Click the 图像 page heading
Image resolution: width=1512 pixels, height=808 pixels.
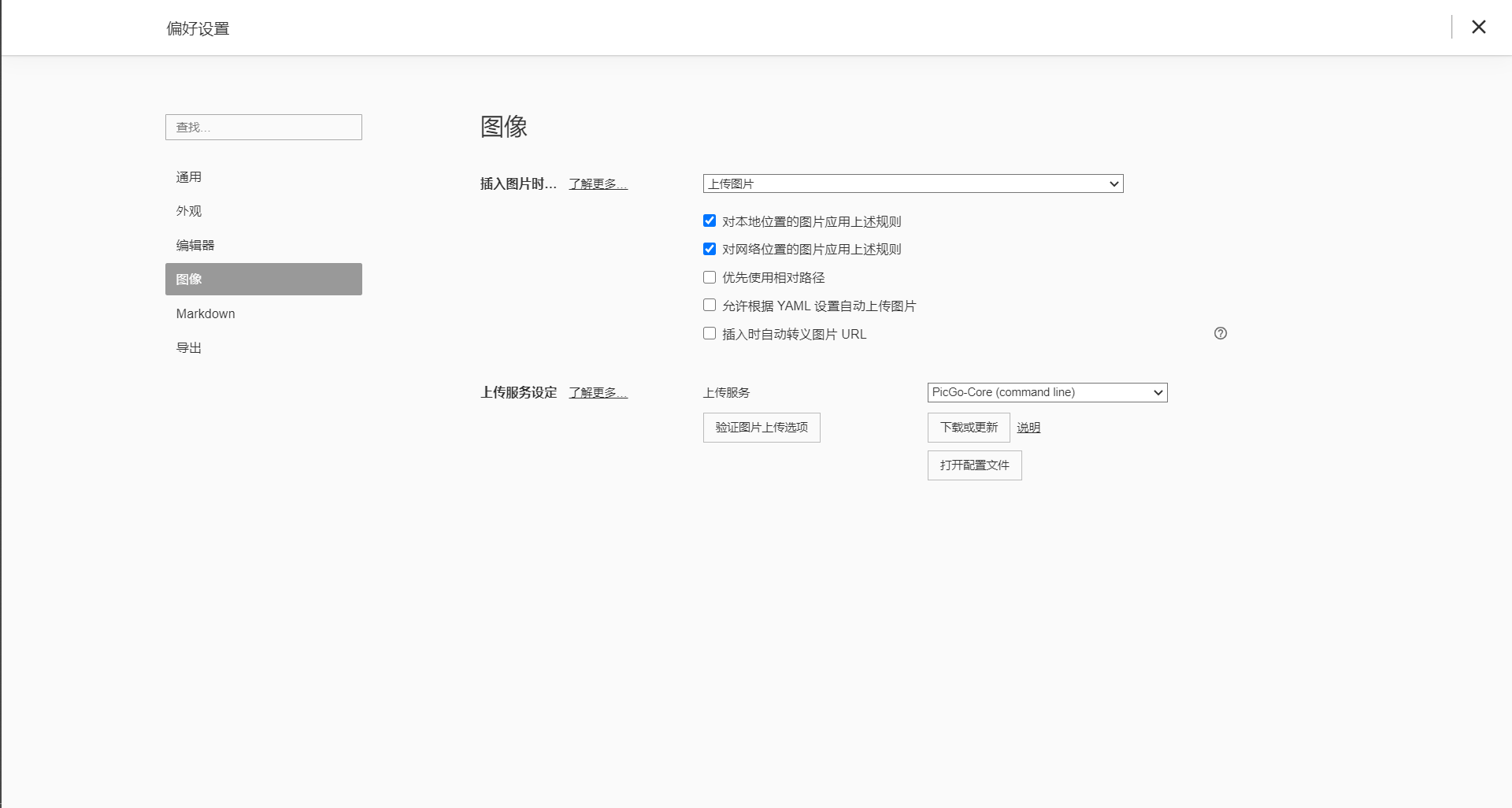point(504,126)
